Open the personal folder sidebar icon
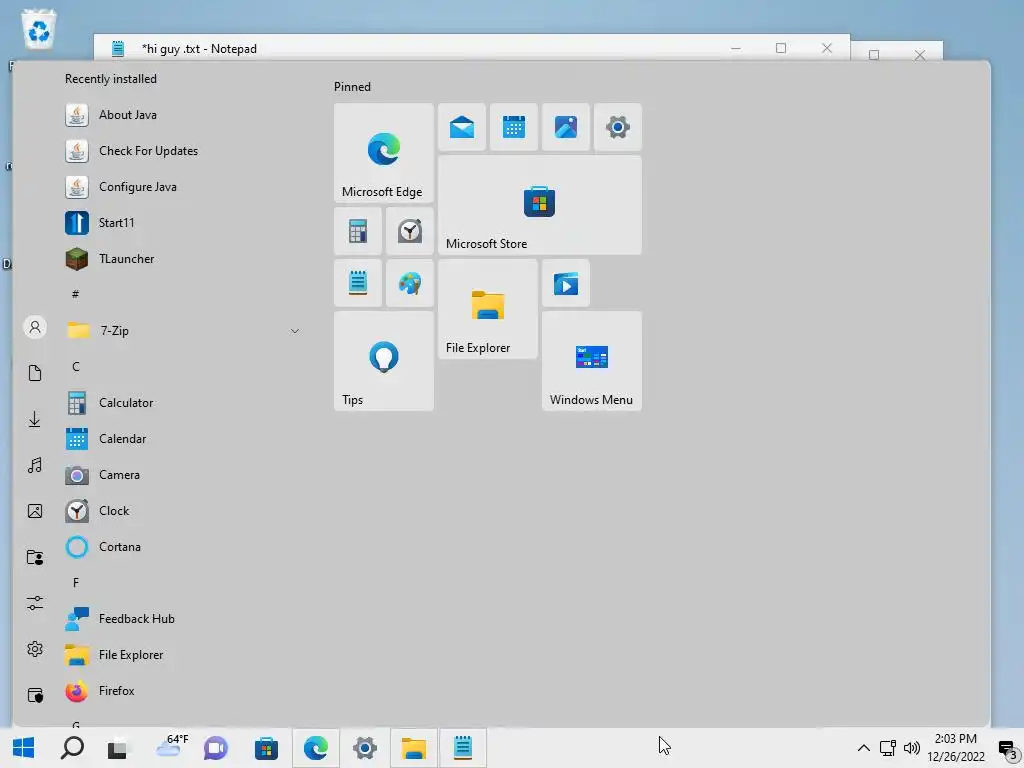 (x=35, y=557)
